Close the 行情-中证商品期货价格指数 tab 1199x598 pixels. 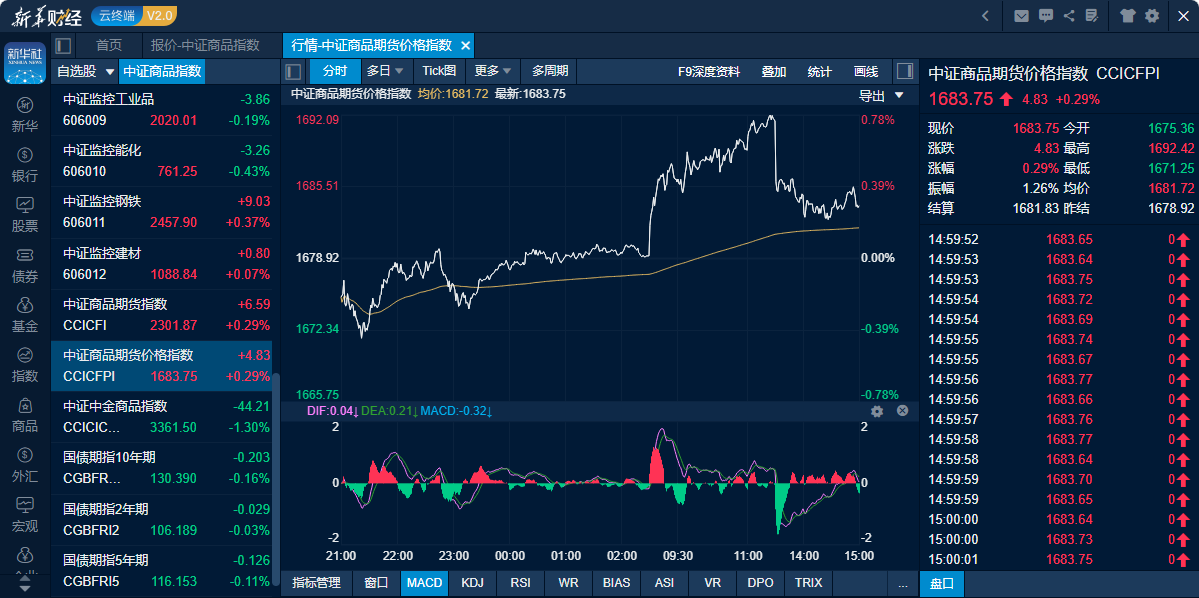pyautogui.click(x=465, y=45)
